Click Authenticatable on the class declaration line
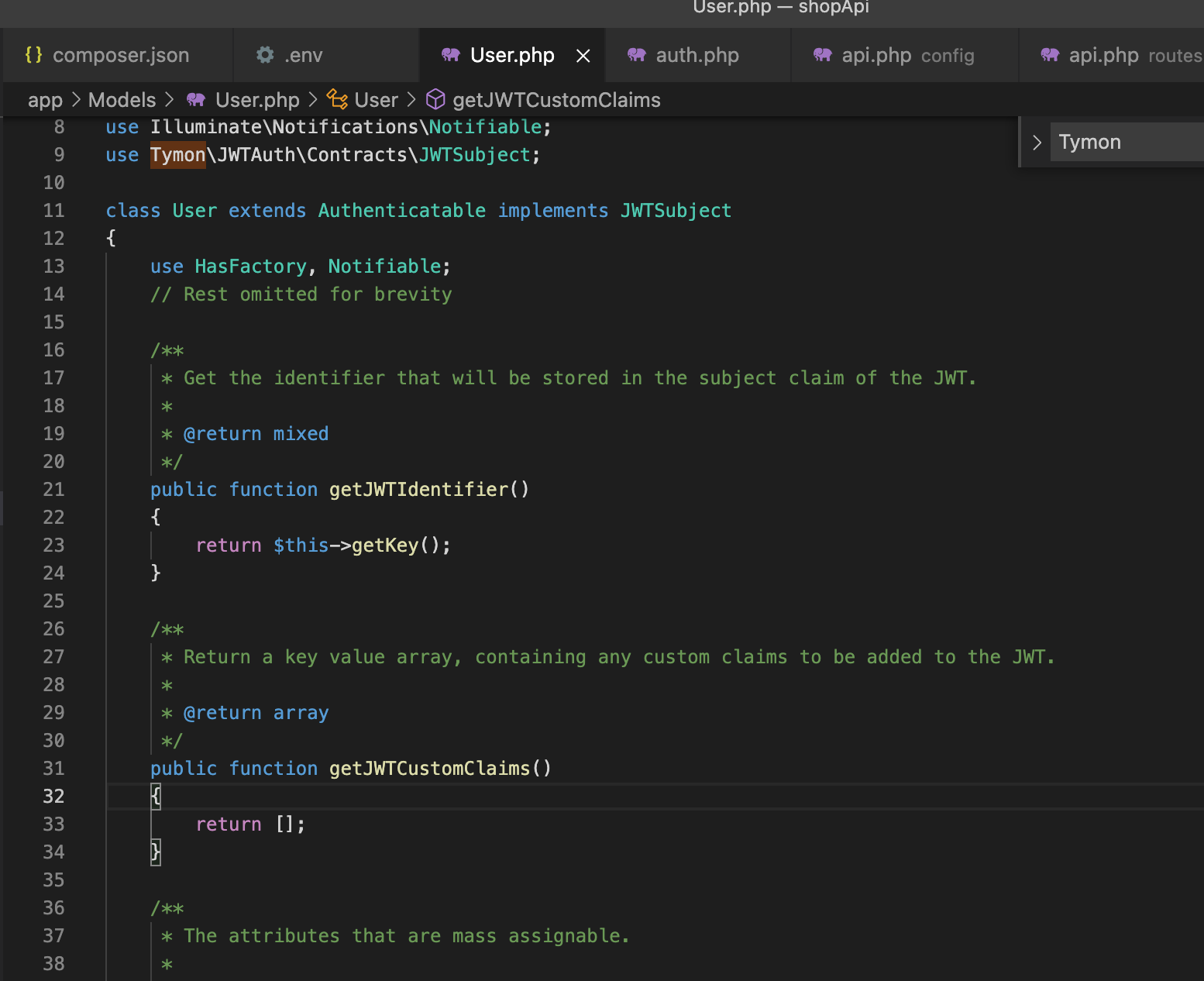 point(402,210)
